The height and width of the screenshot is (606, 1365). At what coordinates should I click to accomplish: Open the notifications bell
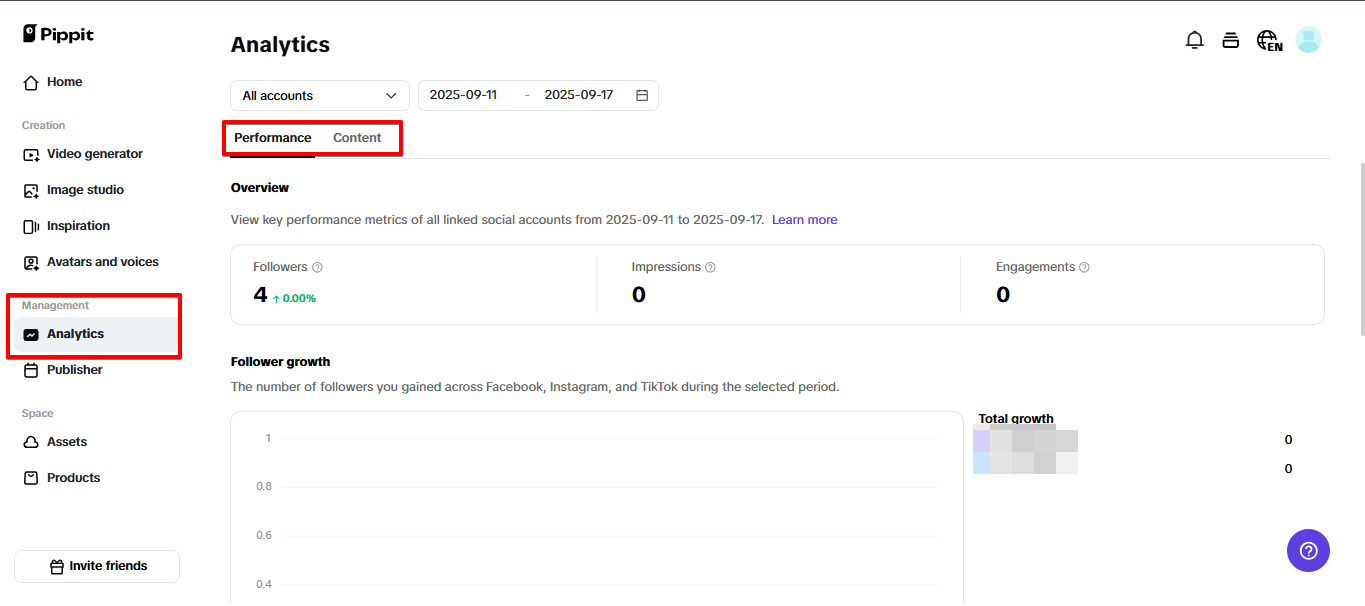tap(1194, 39)
